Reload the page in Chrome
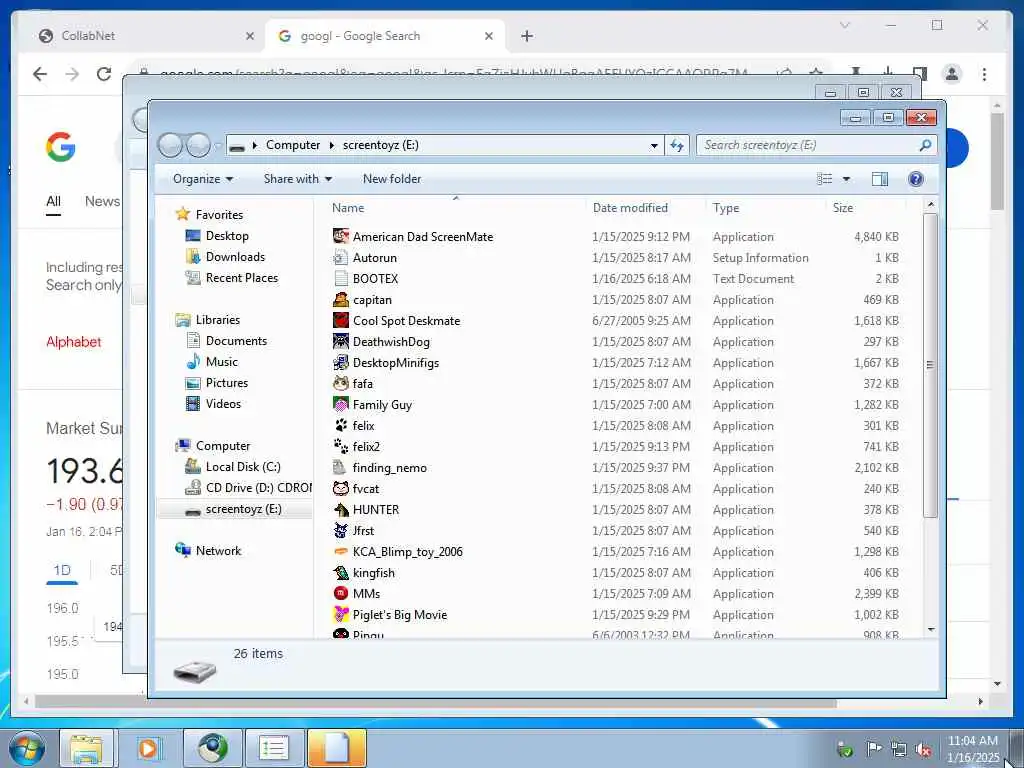This screenshot has height=768, width=1024. (104, 74)
